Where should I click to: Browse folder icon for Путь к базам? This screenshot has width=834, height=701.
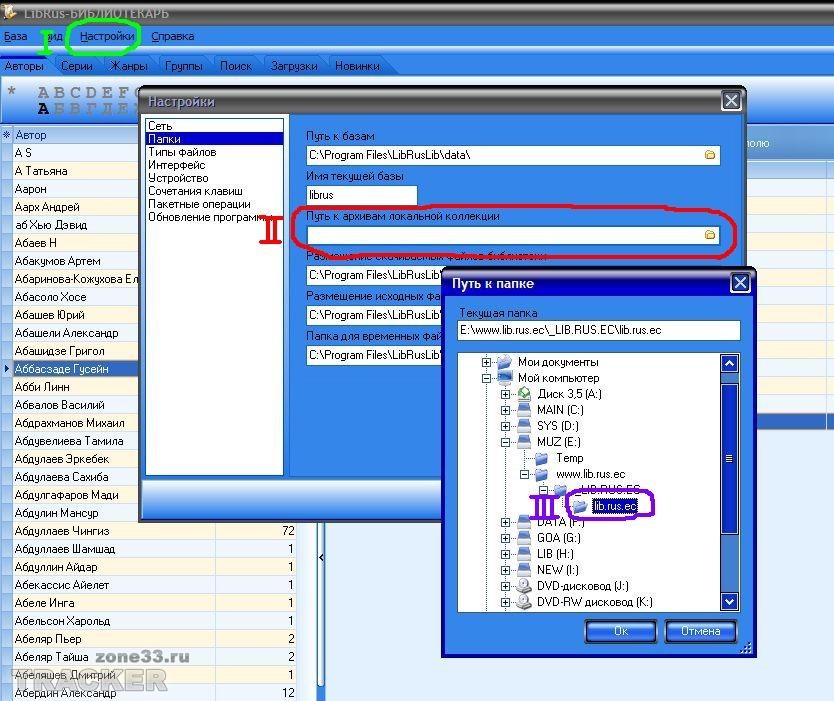pyautogui.click(x=710, y=155)
